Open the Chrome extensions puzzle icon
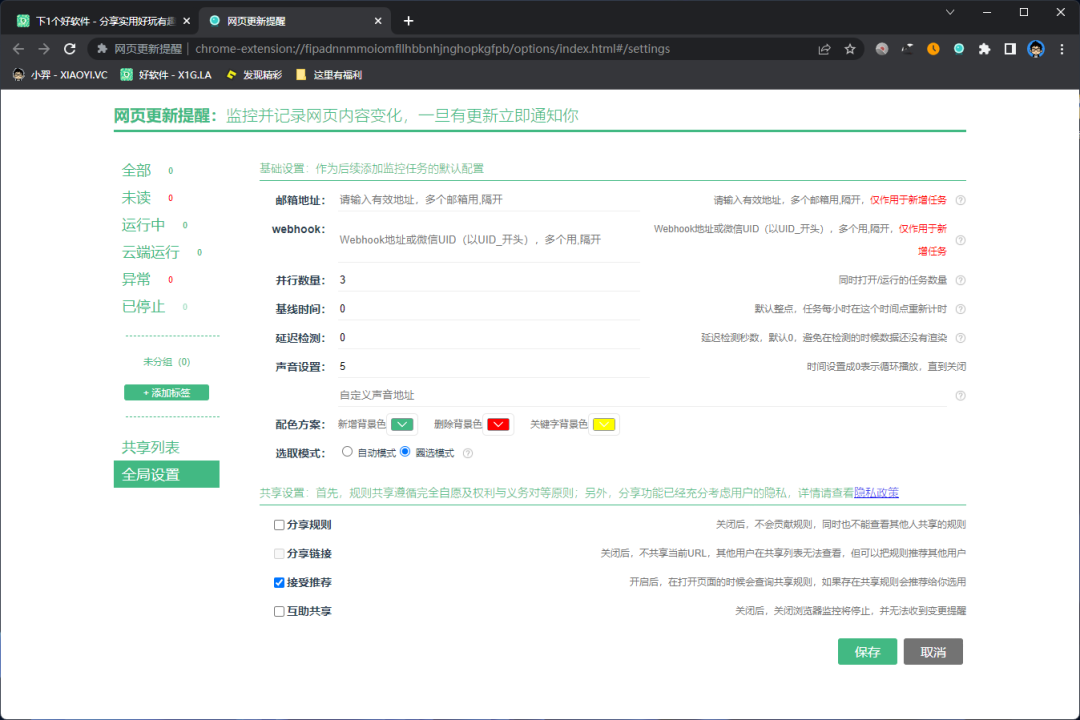The image size is (1080, 720). pos(984,47)
